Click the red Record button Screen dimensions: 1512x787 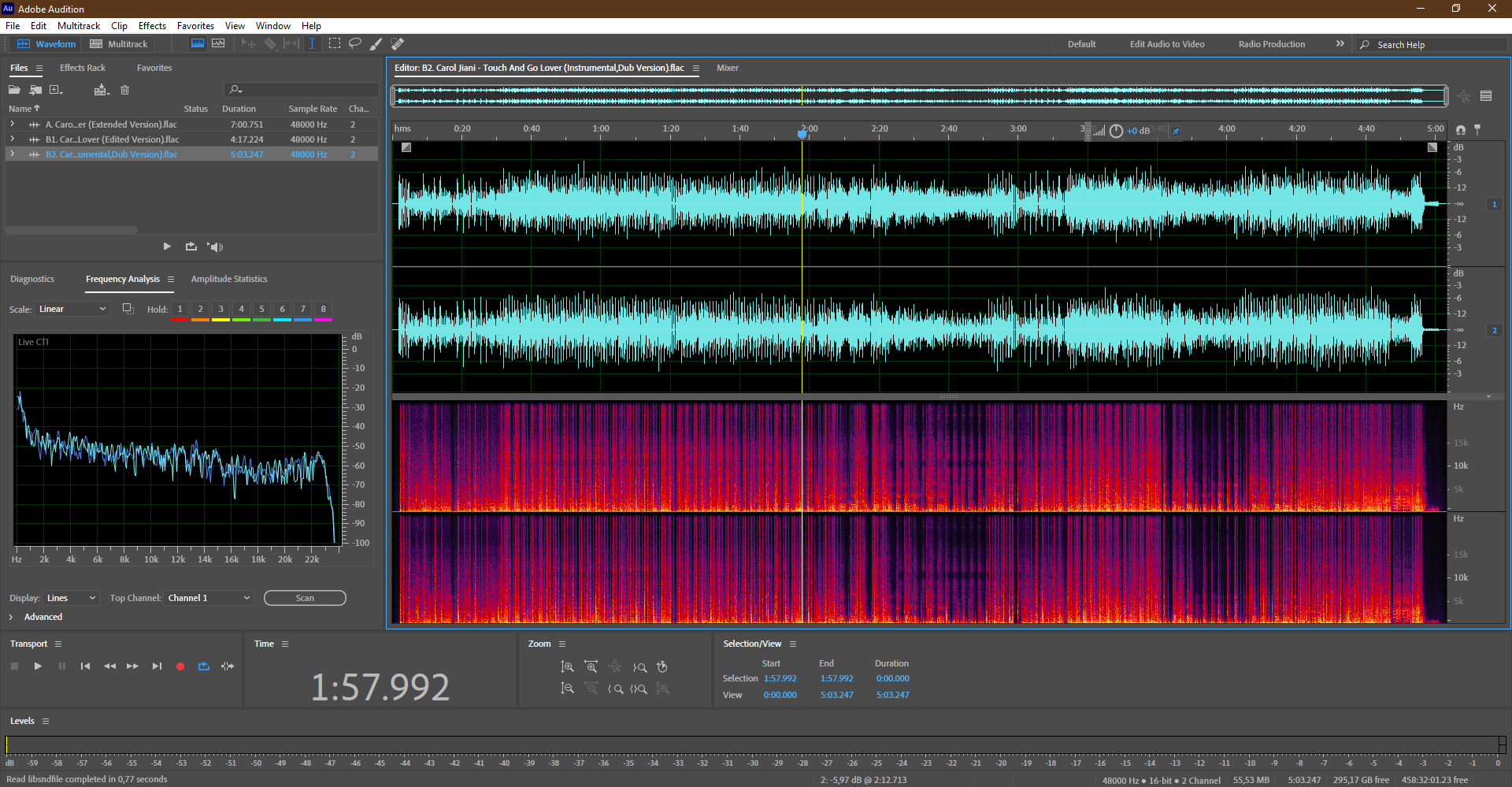pos(180,666)
